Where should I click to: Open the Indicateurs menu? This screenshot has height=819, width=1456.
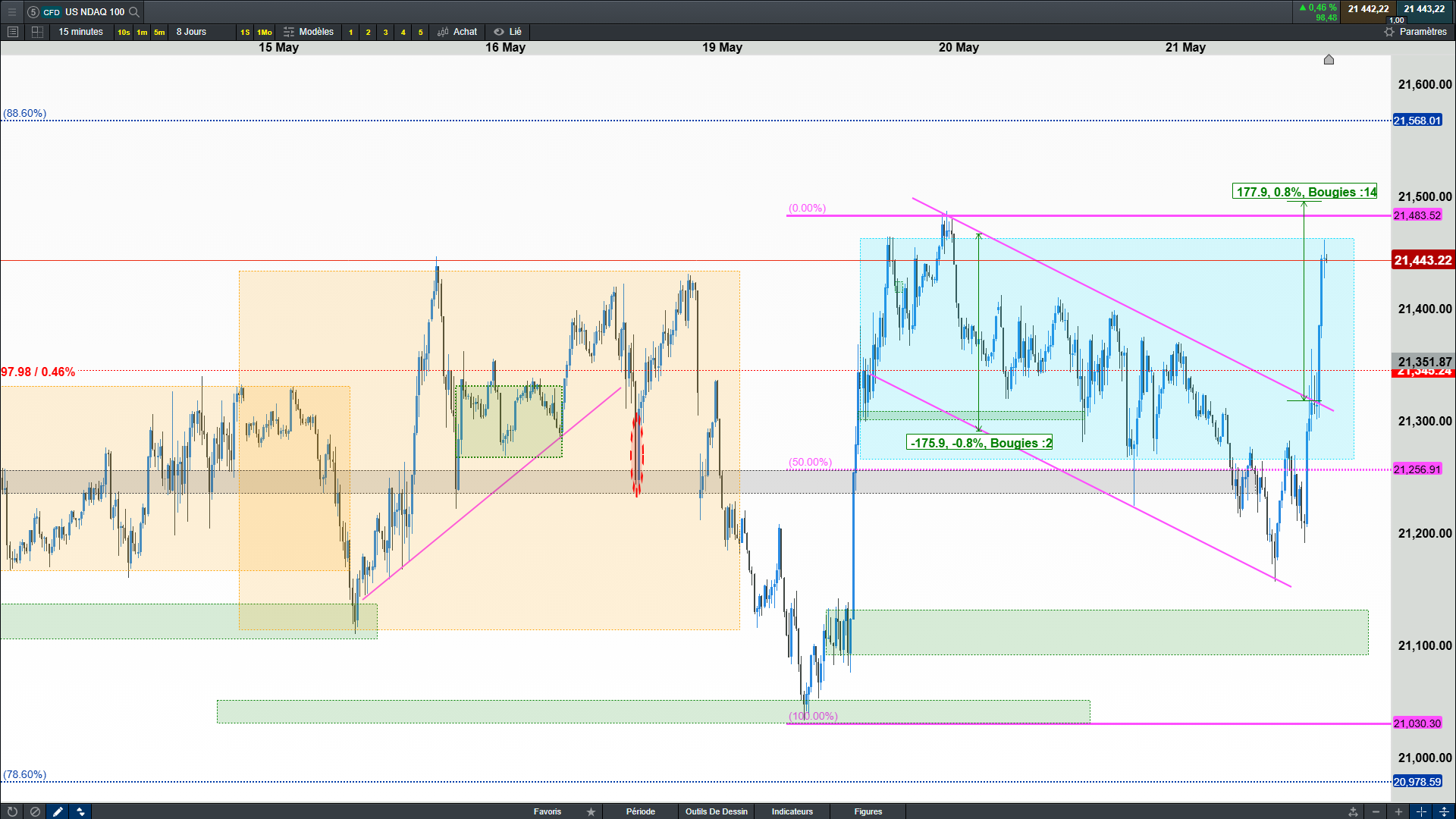click(792, 811)
